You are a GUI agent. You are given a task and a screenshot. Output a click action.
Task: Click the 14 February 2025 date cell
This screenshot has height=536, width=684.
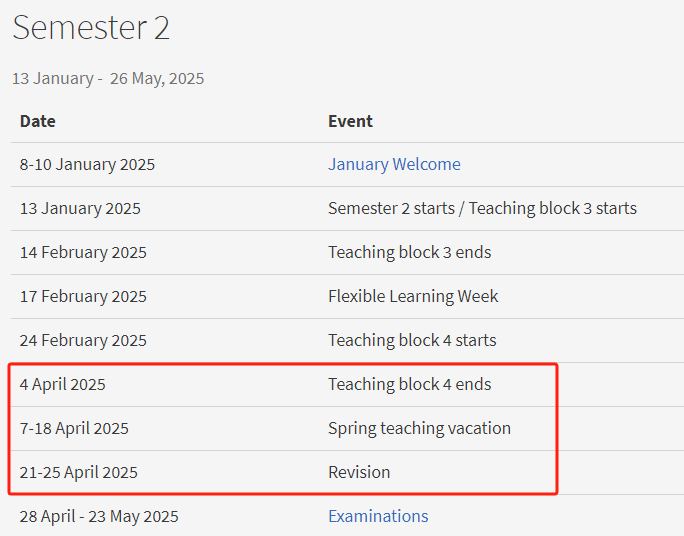83,253
